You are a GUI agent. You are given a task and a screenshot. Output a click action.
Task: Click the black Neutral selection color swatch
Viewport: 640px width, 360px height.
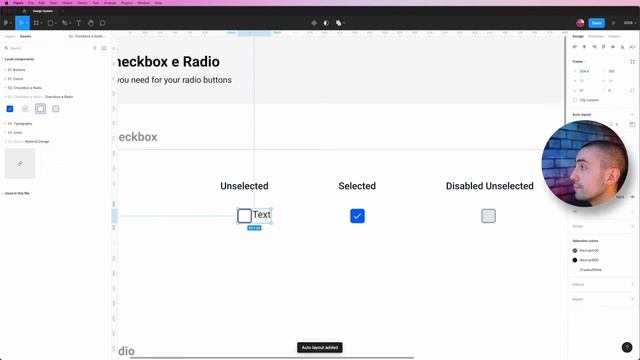click(x=575, y=260)
